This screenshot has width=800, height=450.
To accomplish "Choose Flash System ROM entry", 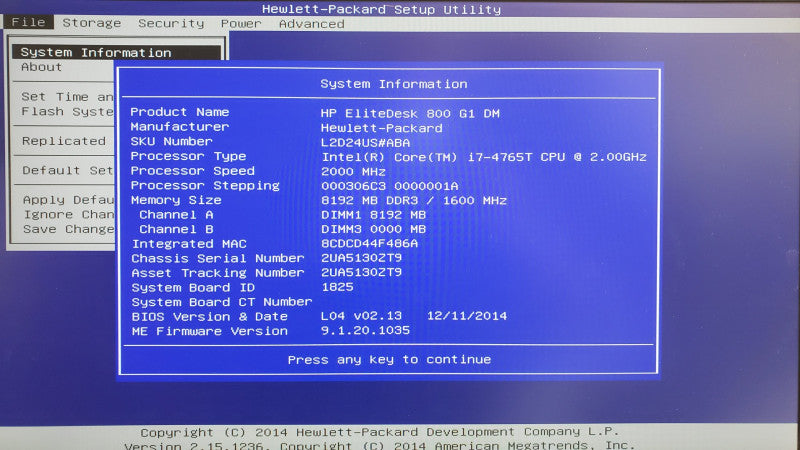I will pos(67,111).
